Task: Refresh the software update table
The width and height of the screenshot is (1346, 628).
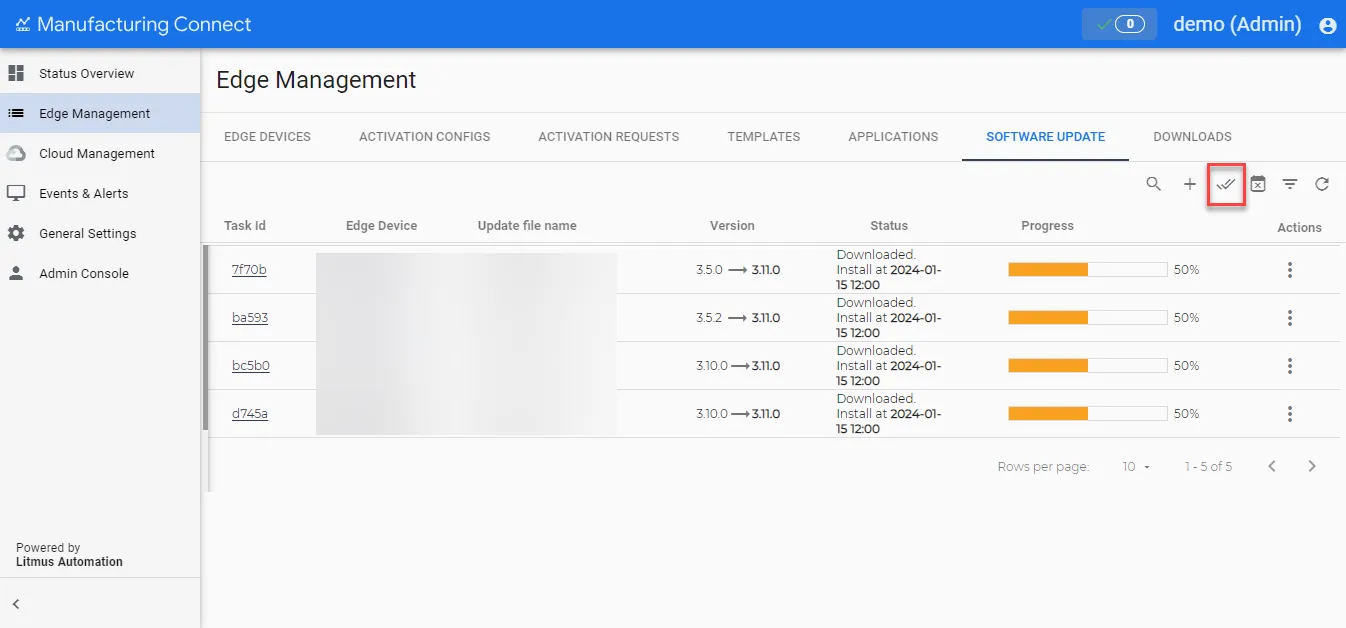Action: click(1322, 184)
